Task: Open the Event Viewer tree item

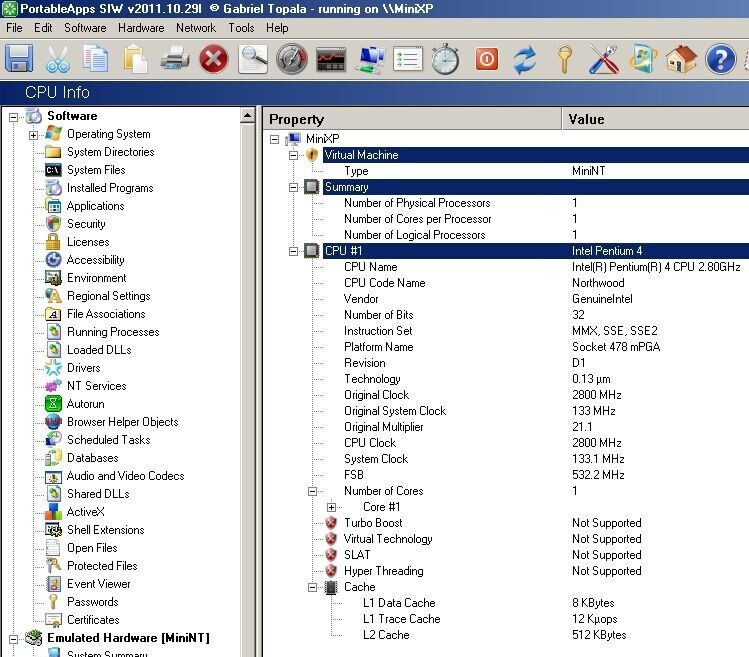Action: click(x=98, y=584)
